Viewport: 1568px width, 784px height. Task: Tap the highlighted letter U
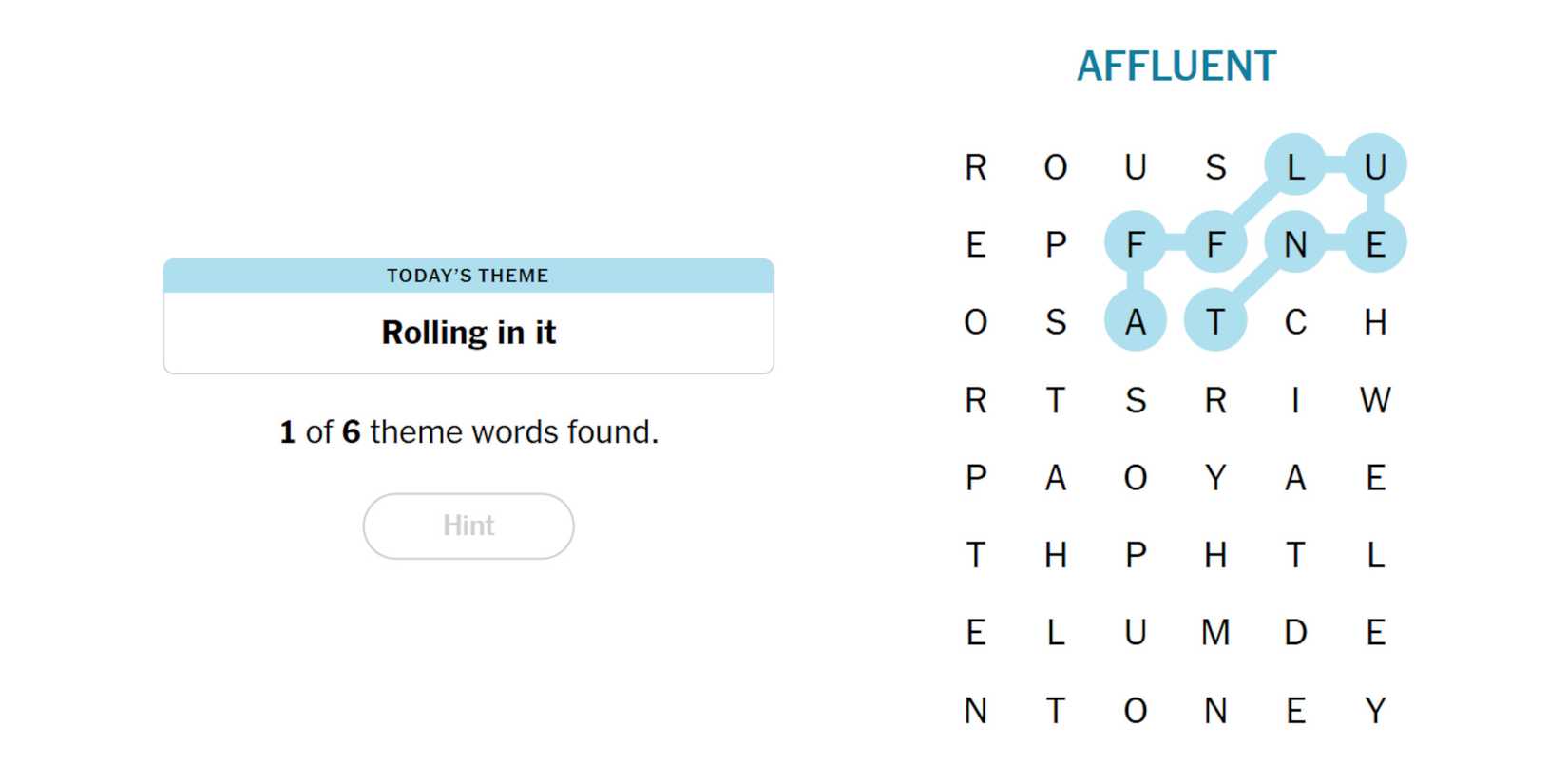1374,166
